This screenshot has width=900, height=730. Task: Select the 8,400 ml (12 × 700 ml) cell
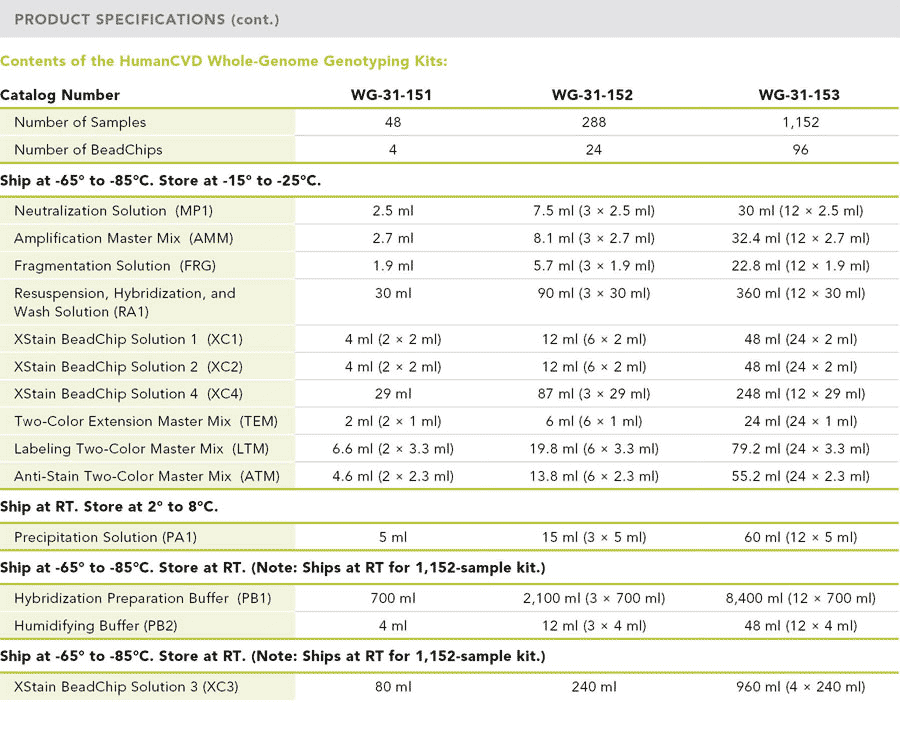coord(801,598)
